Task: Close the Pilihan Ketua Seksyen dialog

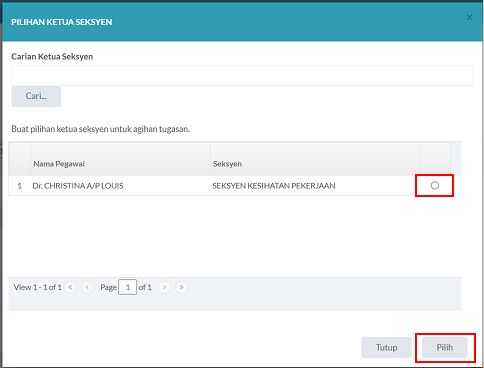Action: click(x=469, y=17)
